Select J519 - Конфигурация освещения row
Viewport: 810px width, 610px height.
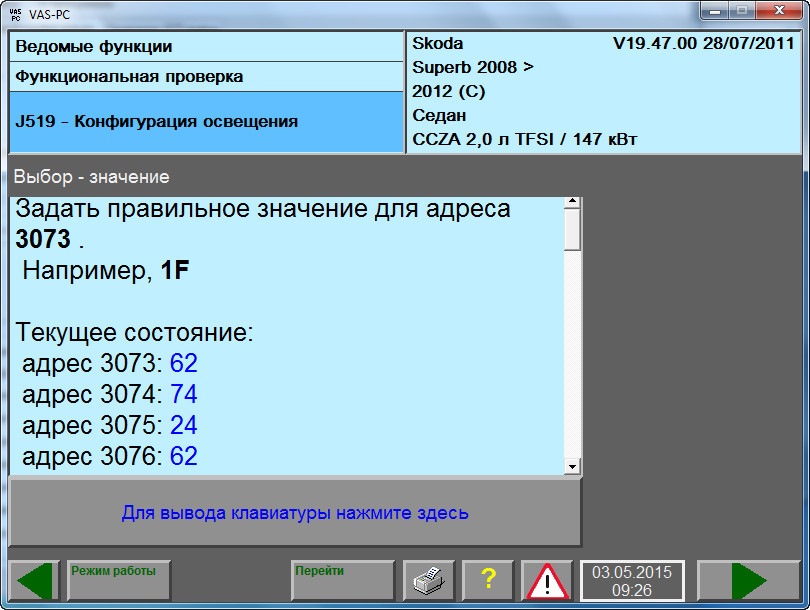[206, 122]
